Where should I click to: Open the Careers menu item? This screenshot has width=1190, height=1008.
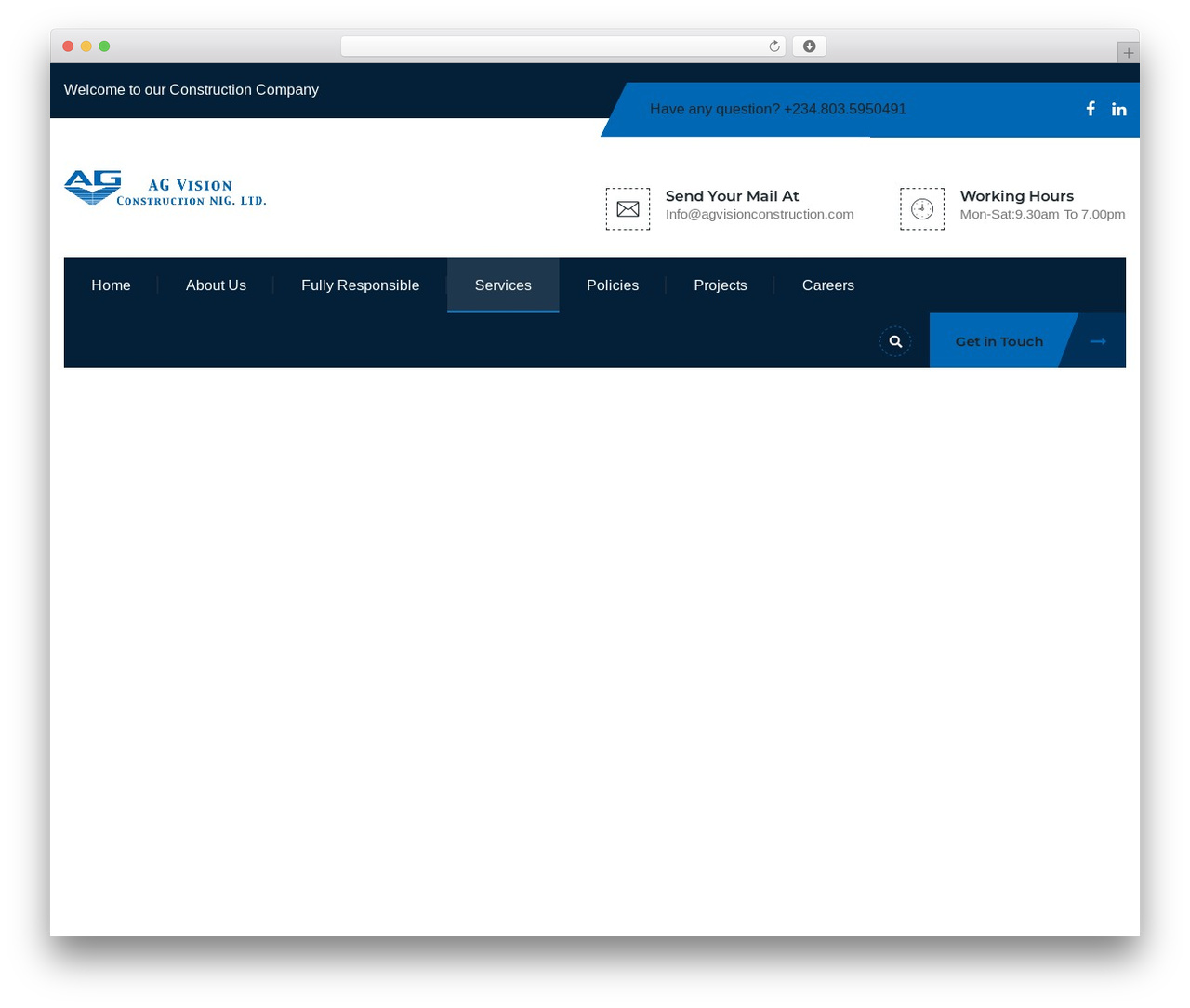pos(828,285)
